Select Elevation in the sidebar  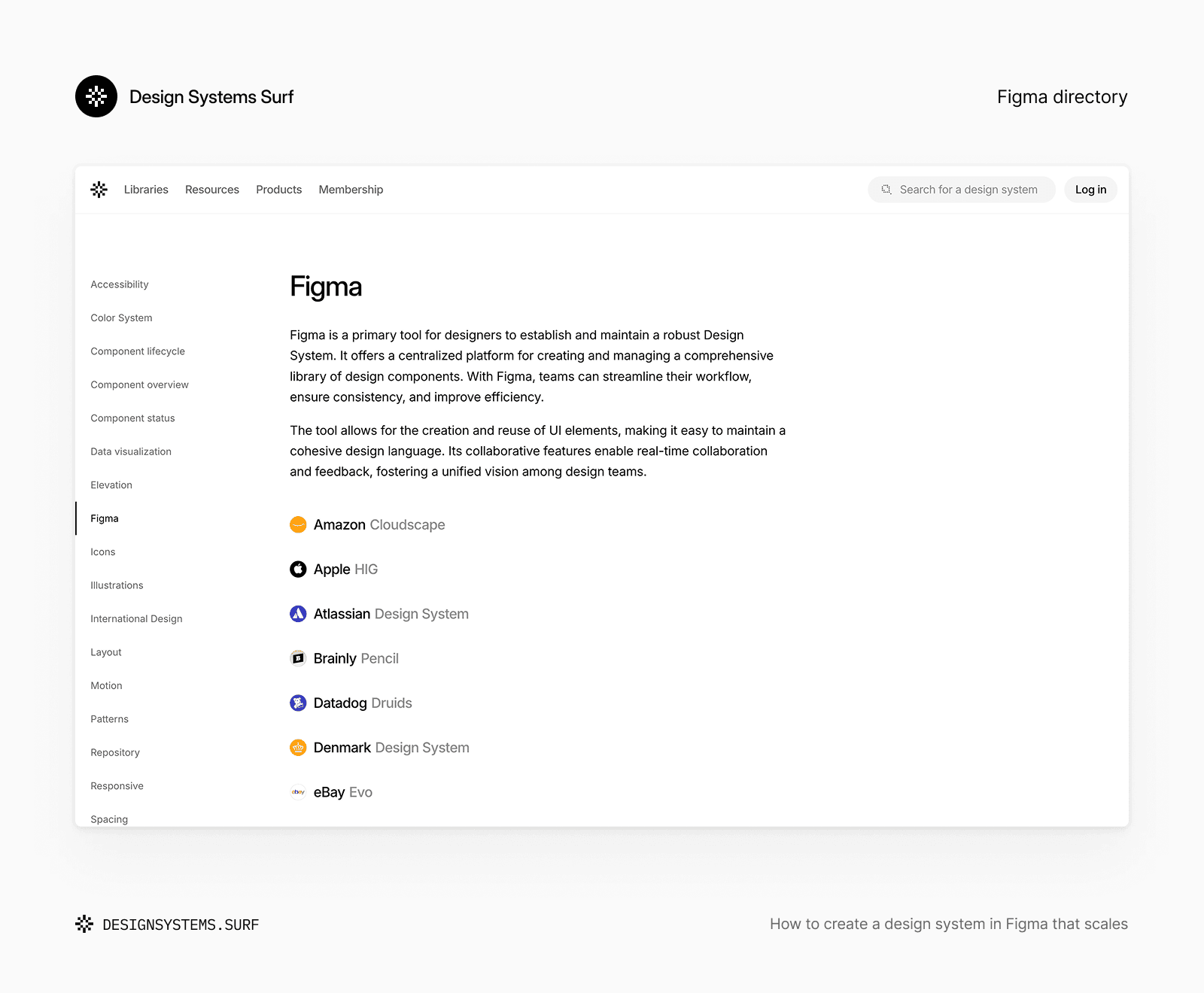pos(111,485)
